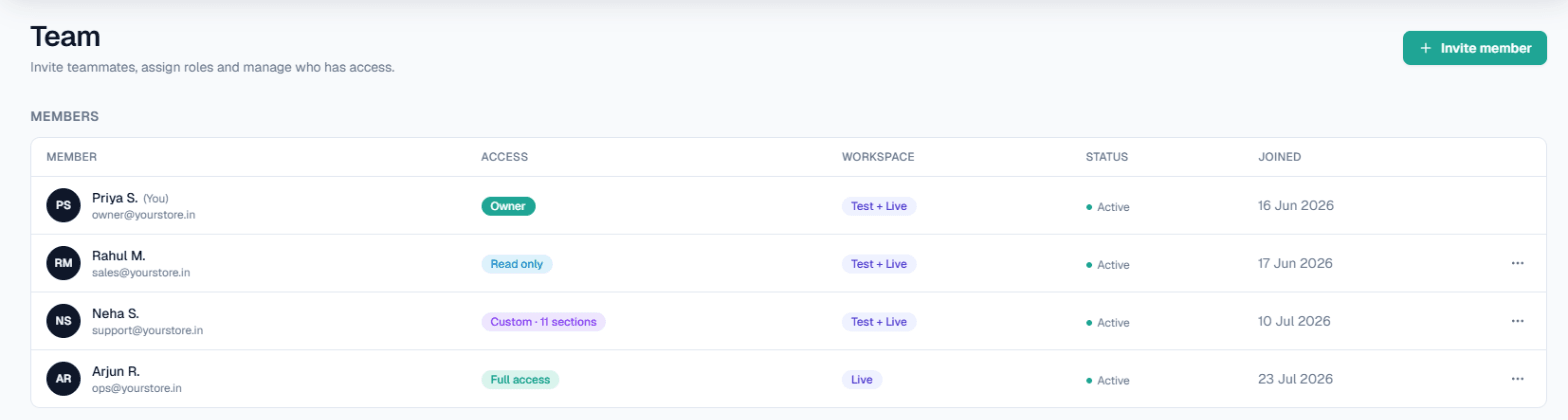Click the (You) label beside Priya S.
The width and height of the screenshot is (1568, 420).
pos(158,199)
